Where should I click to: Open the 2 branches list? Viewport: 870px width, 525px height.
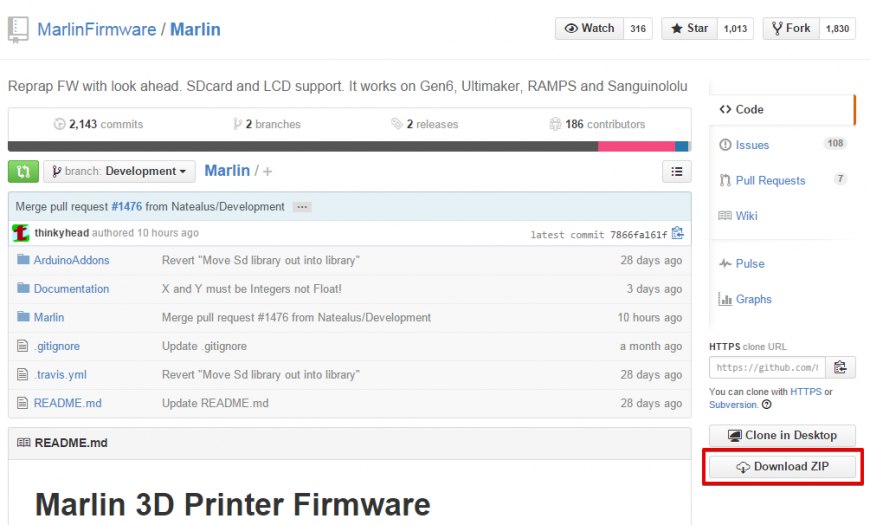(267, 124)
